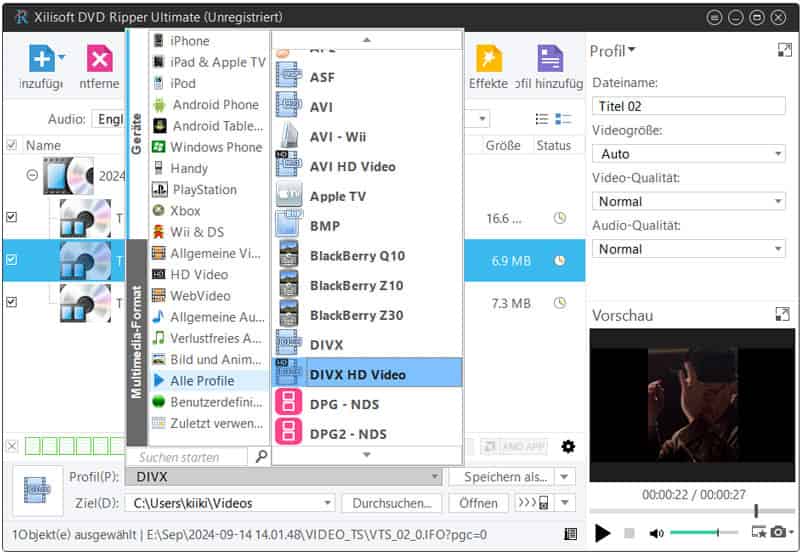
Task: Expand the Vorschau panel icon
Action: pos(782,314)
